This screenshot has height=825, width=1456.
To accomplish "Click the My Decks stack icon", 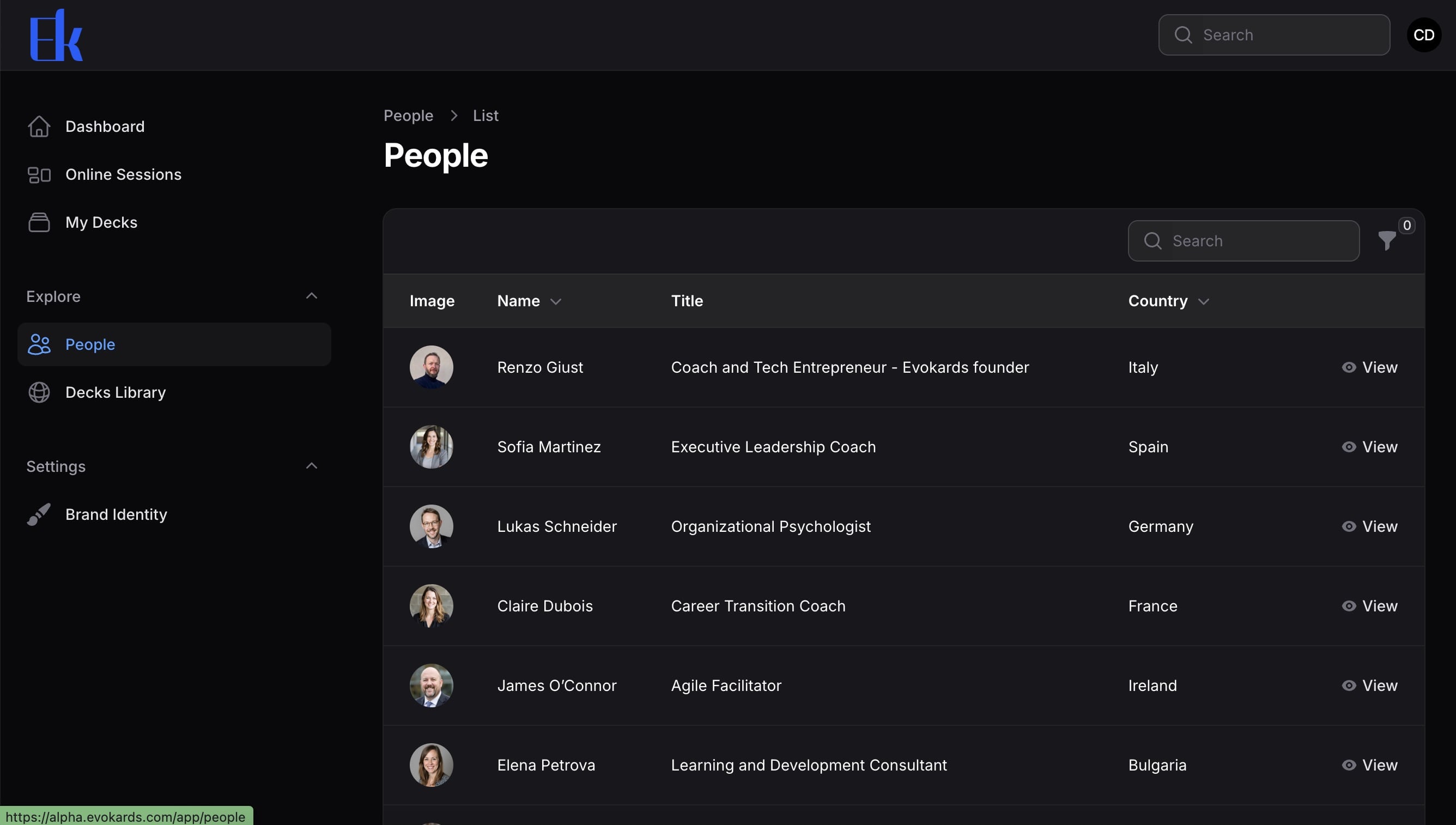I will tap(39, 222).
